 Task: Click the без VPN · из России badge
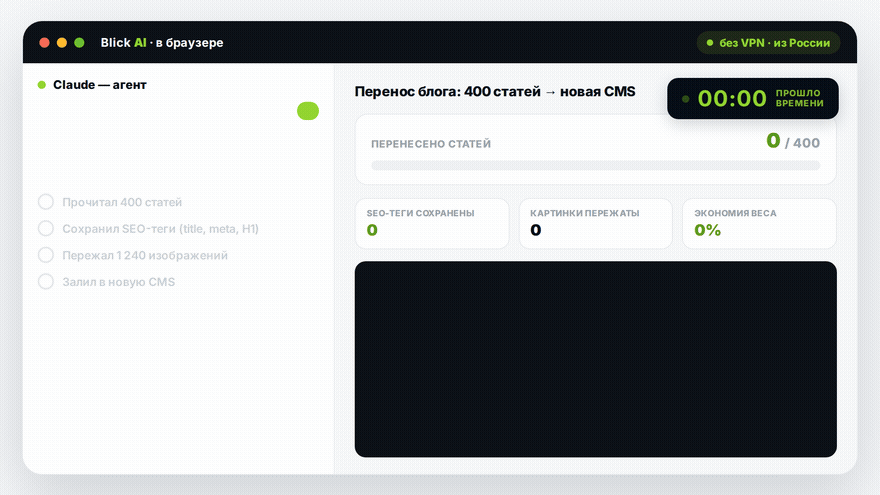point(768,43)
